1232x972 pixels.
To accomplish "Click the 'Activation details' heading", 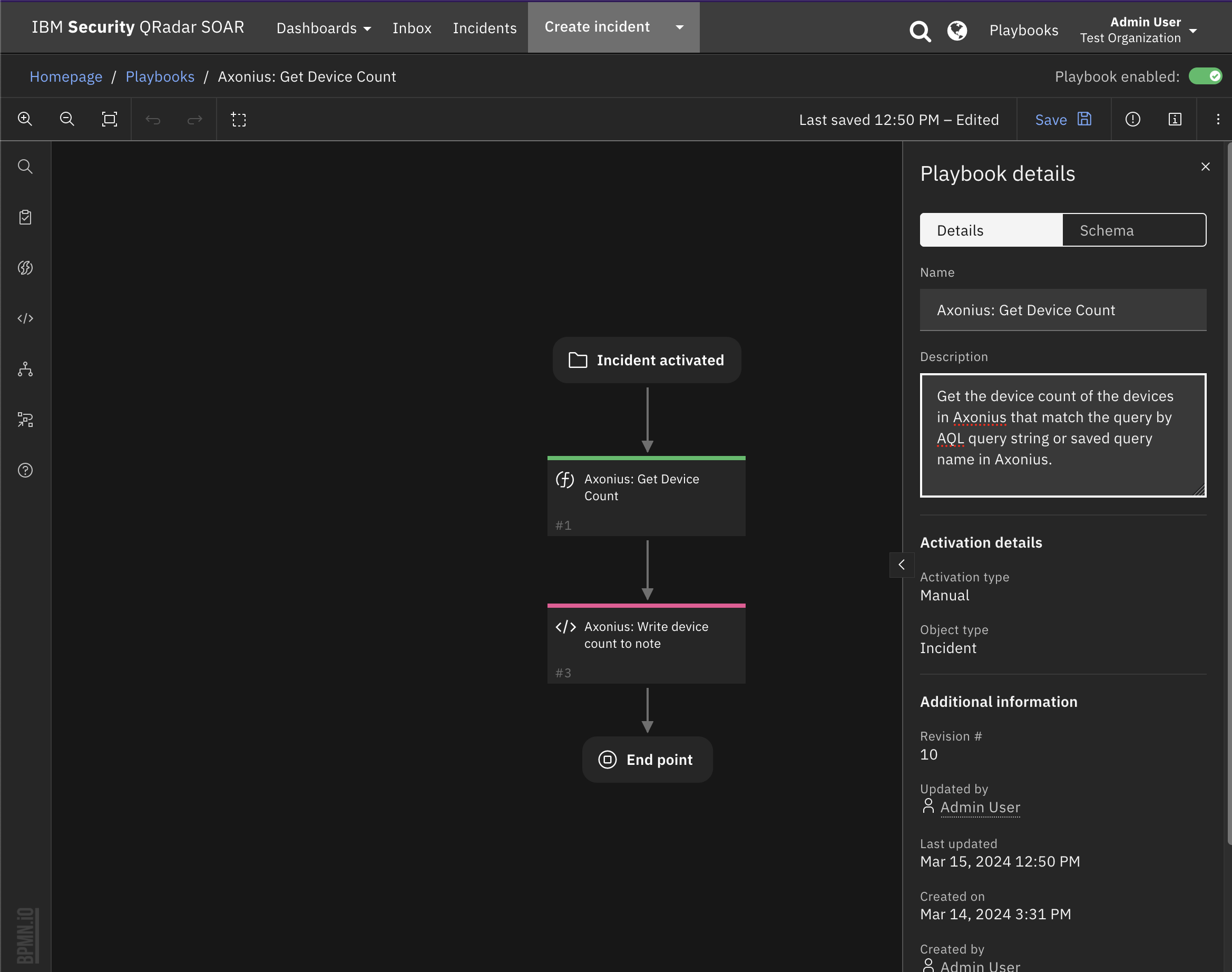I will [981, 542].
